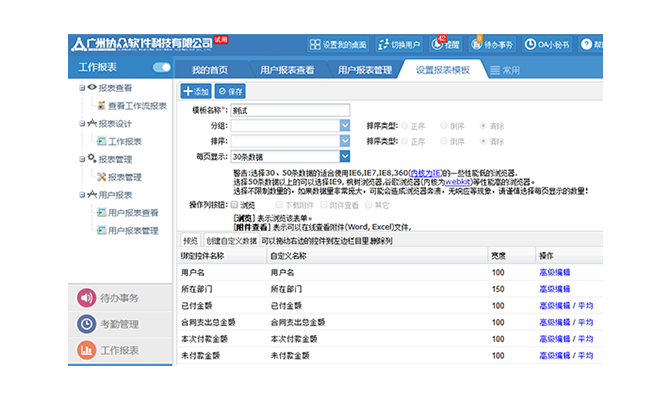The image size is (670, 412).
Task: Click the 工作报表 chart icon at sidebar bottom
Action: pyautogui.click(x=86, y=349)
